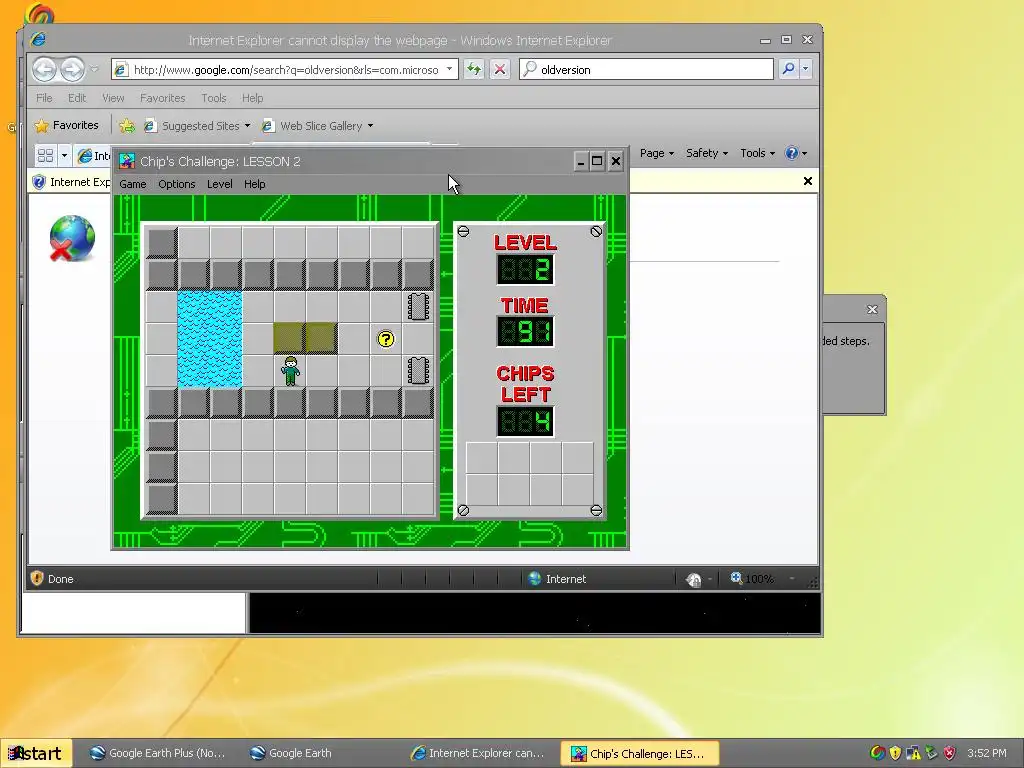
Task: Click the IE status bar shield icon
Action: coord(37,578)
